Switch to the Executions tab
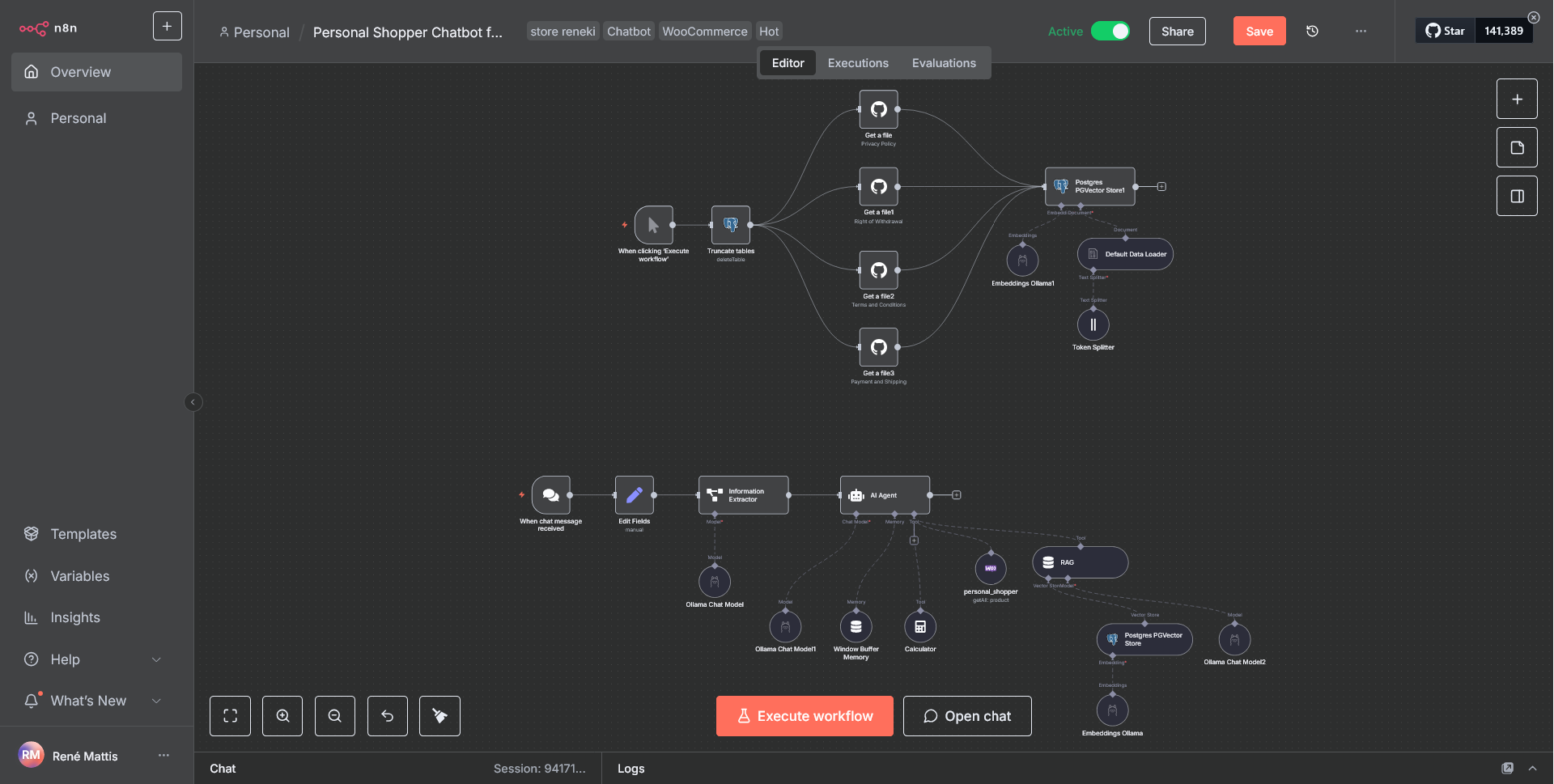The height and width of the screenshot is (784, 1554). tap(858, 63)
